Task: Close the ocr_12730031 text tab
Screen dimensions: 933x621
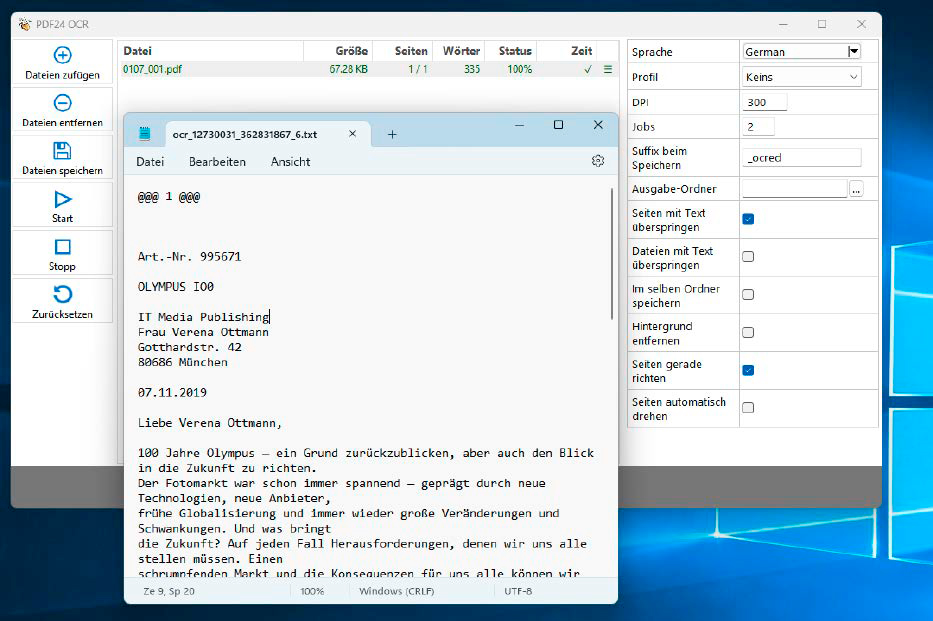Action: pos(352,134)
